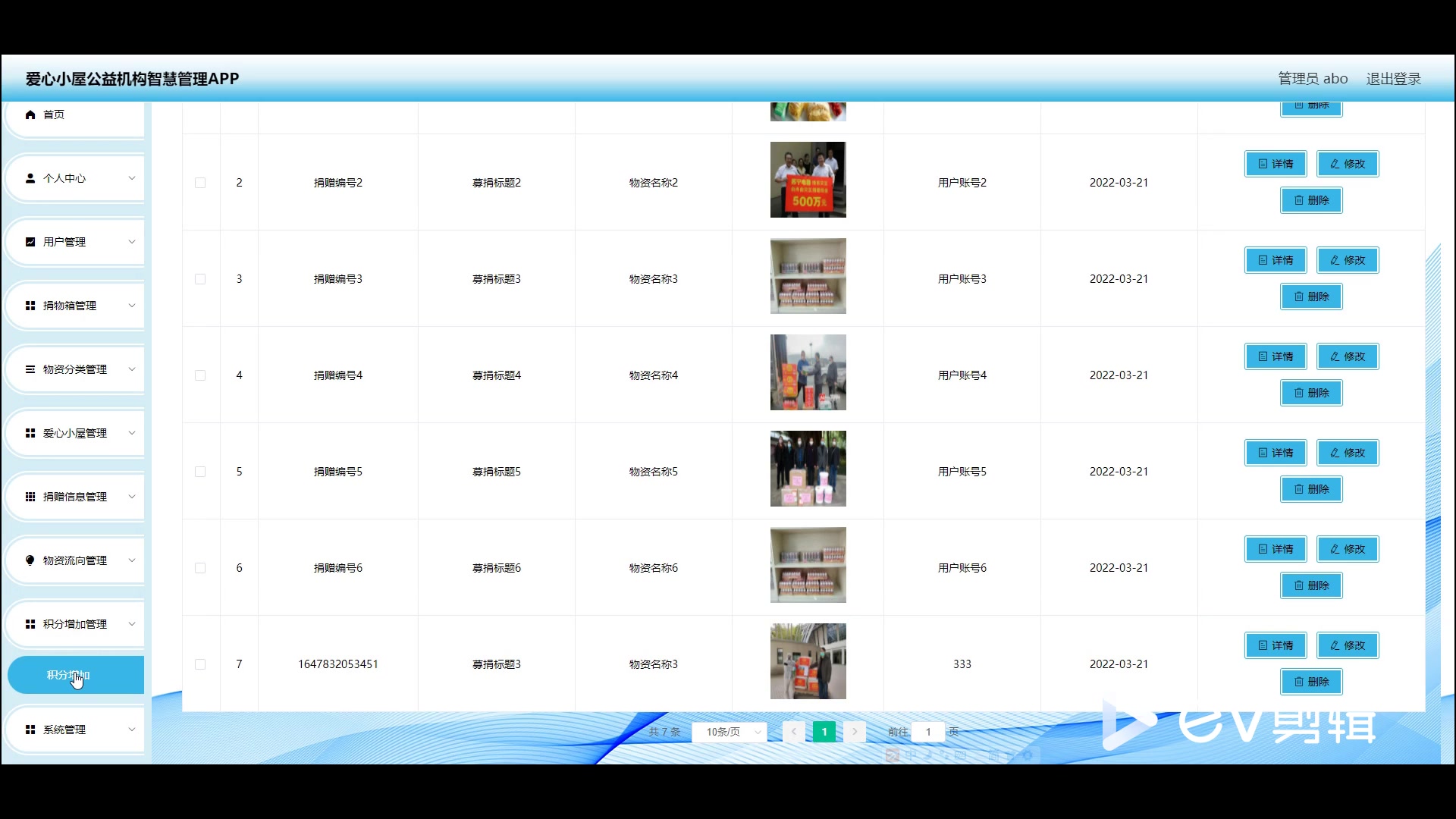Click the person icon for 个人中心

point(30,178)
